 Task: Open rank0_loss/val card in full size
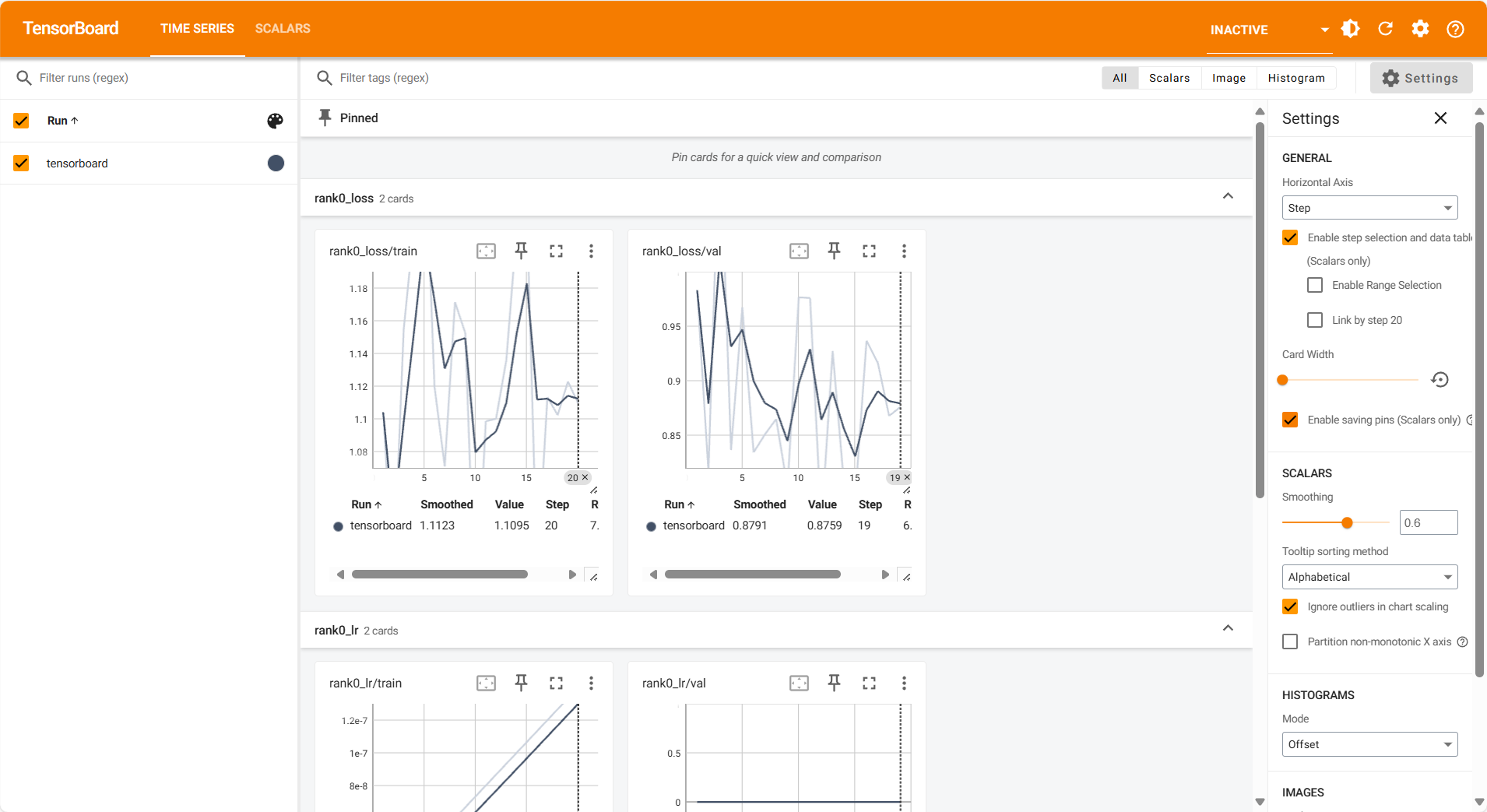(869, 251)
